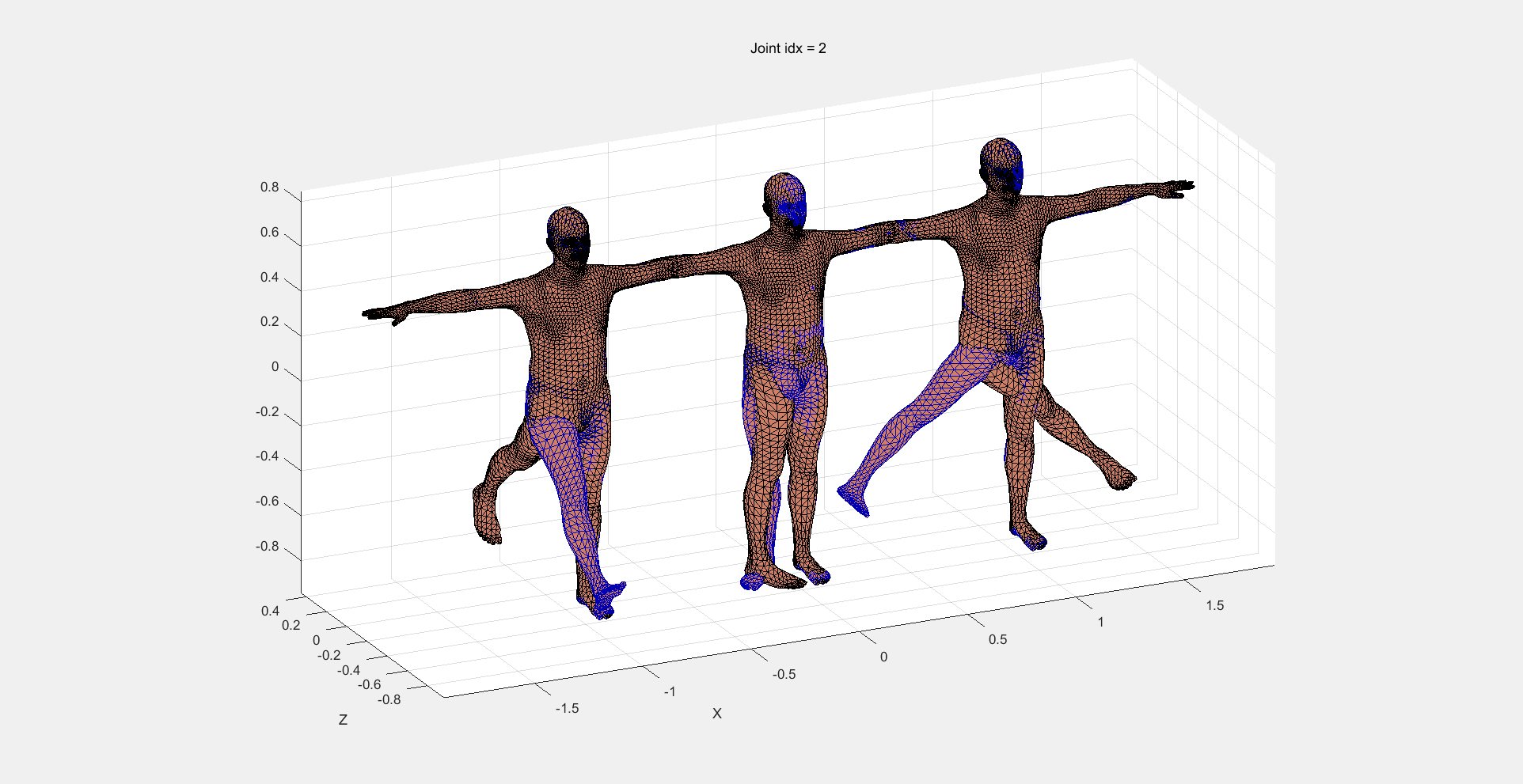Screen dimensions: 1523x784
Task: Select the Z axis label
Action: (343, 720)
